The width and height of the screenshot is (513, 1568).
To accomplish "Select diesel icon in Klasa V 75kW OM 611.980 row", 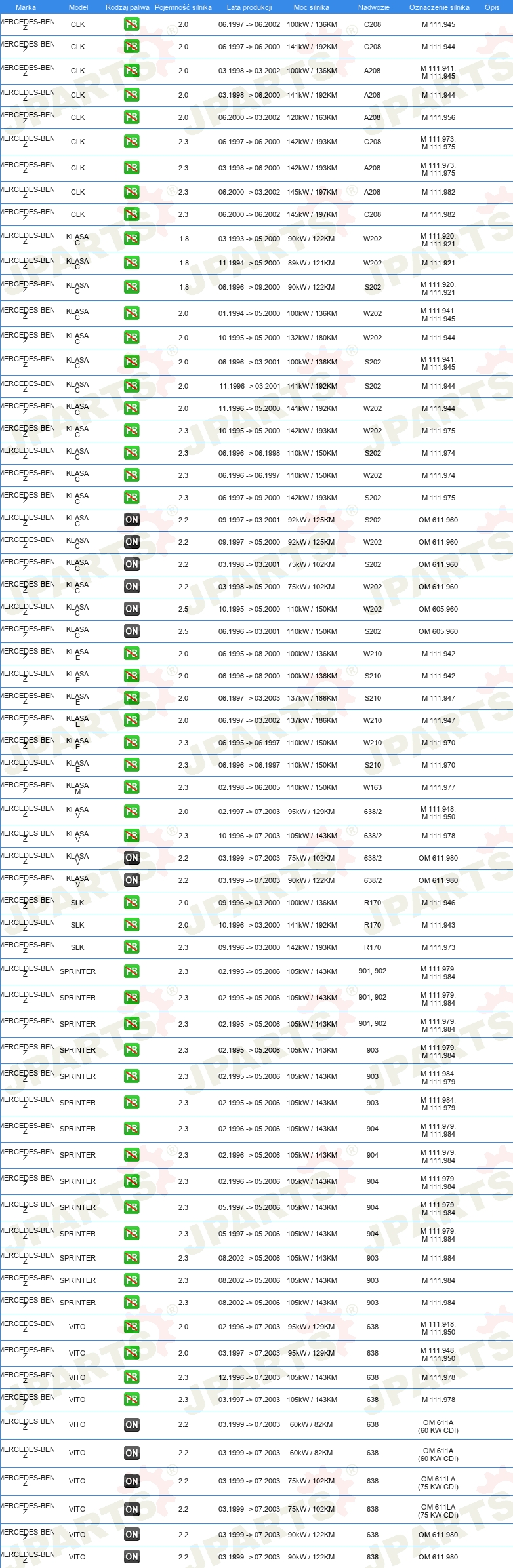I will 131,858.
